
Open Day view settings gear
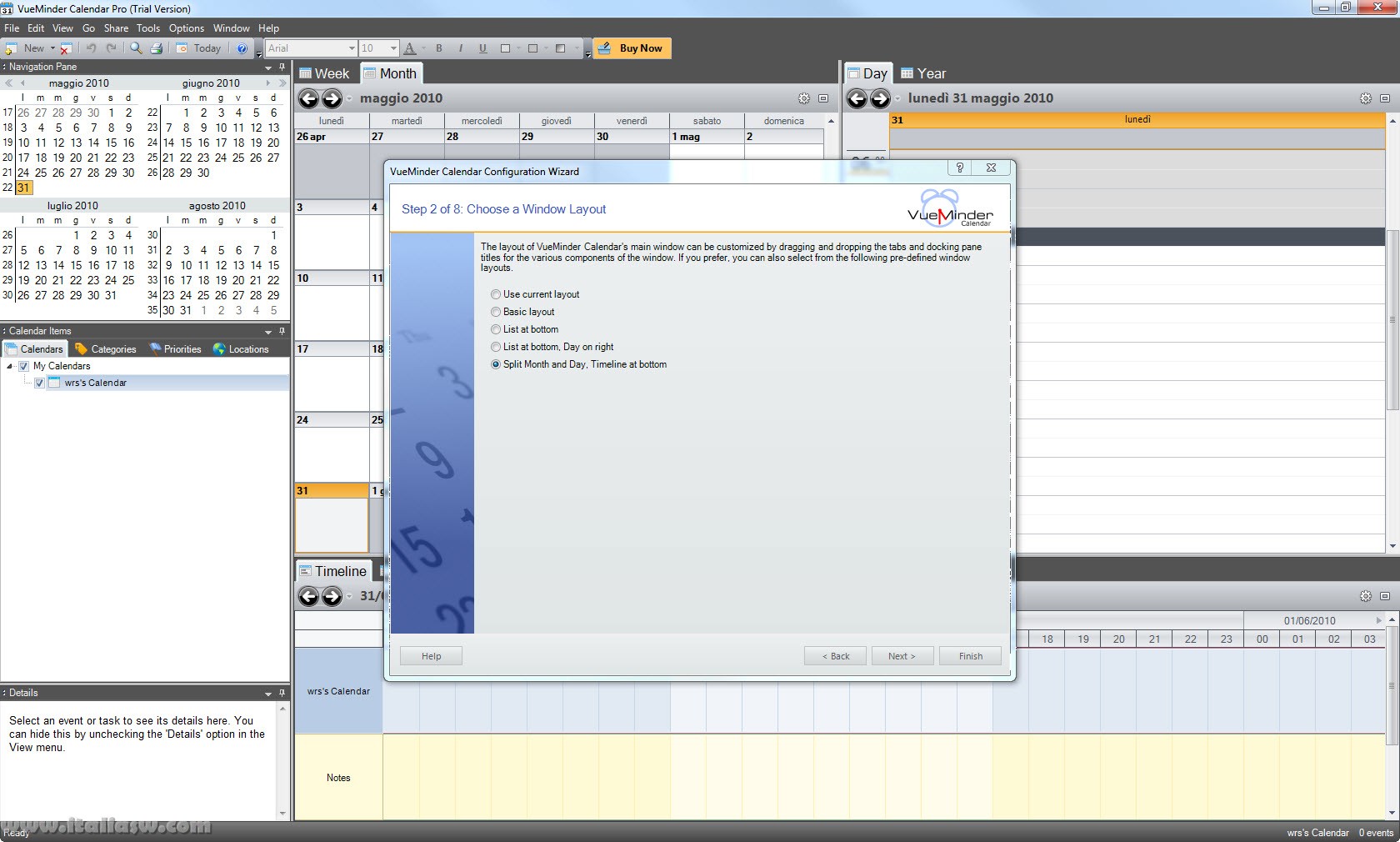1366,98
